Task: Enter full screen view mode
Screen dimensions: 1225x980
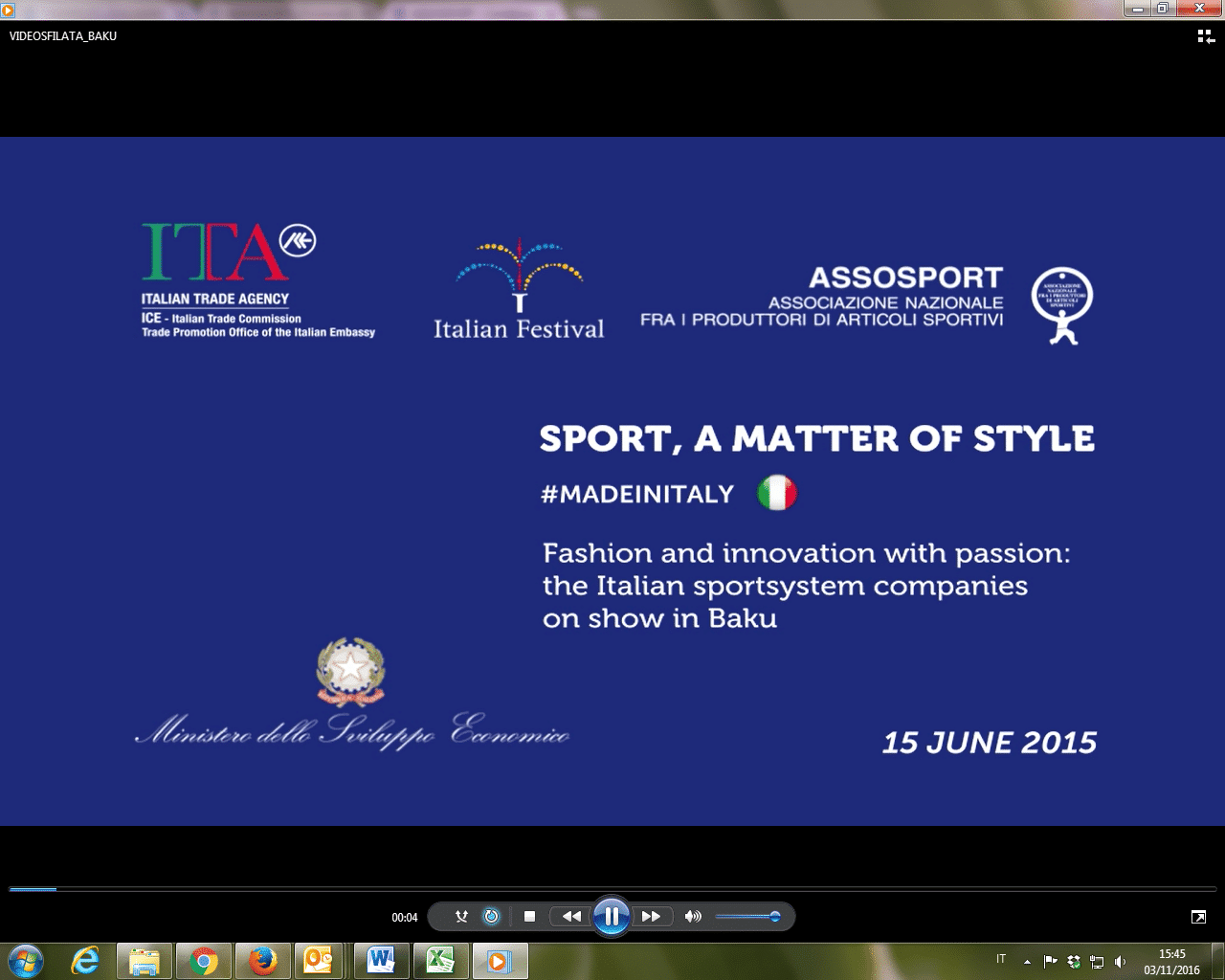Action: point(1197,917)
